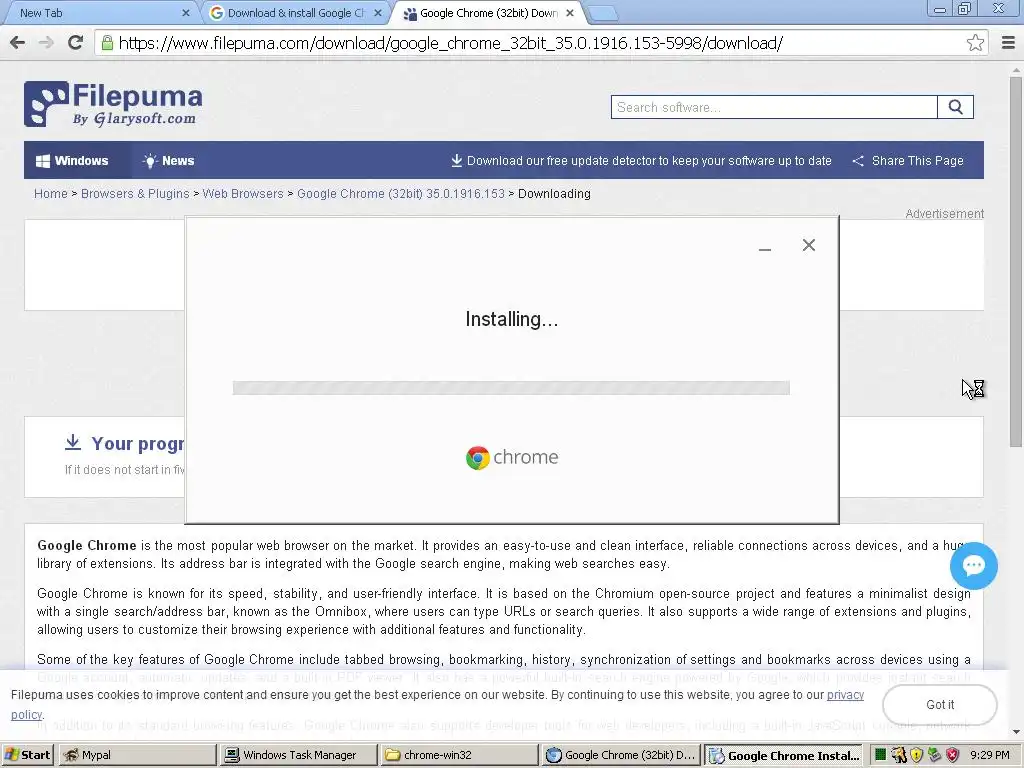The width and height of the screenshot is (1024, 768).
Task: Click the scrollbar down arrow
Action: pyautogui.click(x=1016, y=732)
